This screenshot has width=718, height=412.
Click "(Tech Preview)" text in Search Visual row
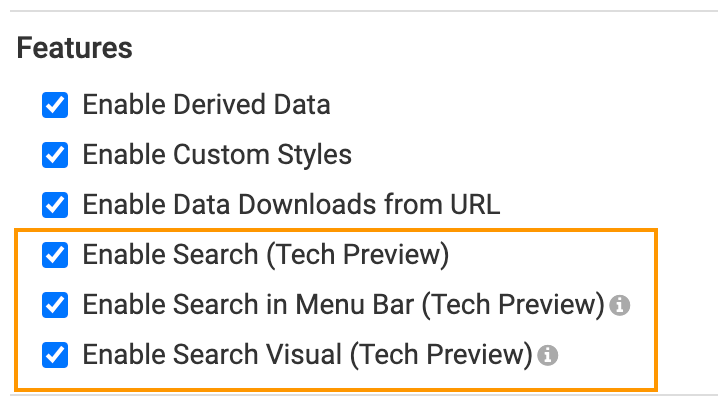(440, 355)
